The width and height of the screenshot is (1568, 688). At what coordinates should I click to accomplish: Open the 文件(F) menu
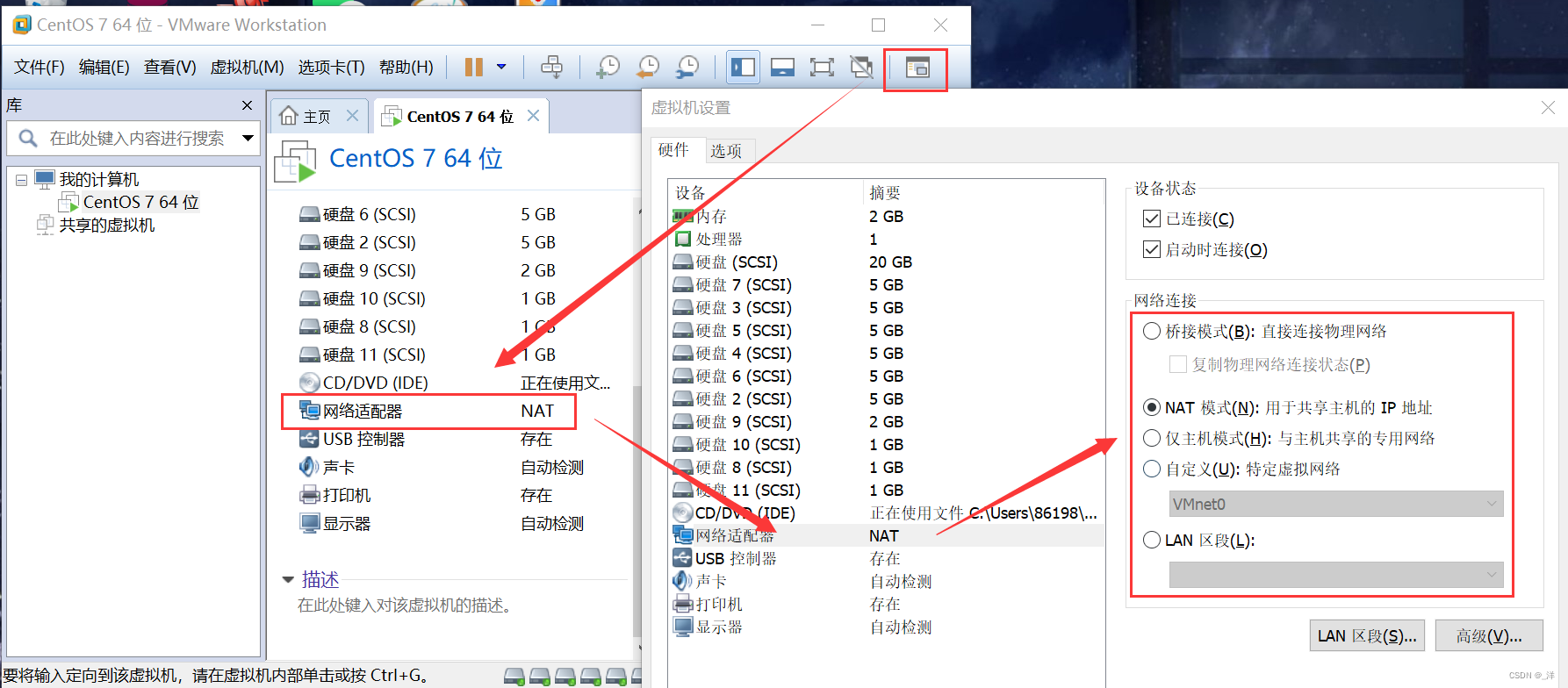[x=39, y=68]
